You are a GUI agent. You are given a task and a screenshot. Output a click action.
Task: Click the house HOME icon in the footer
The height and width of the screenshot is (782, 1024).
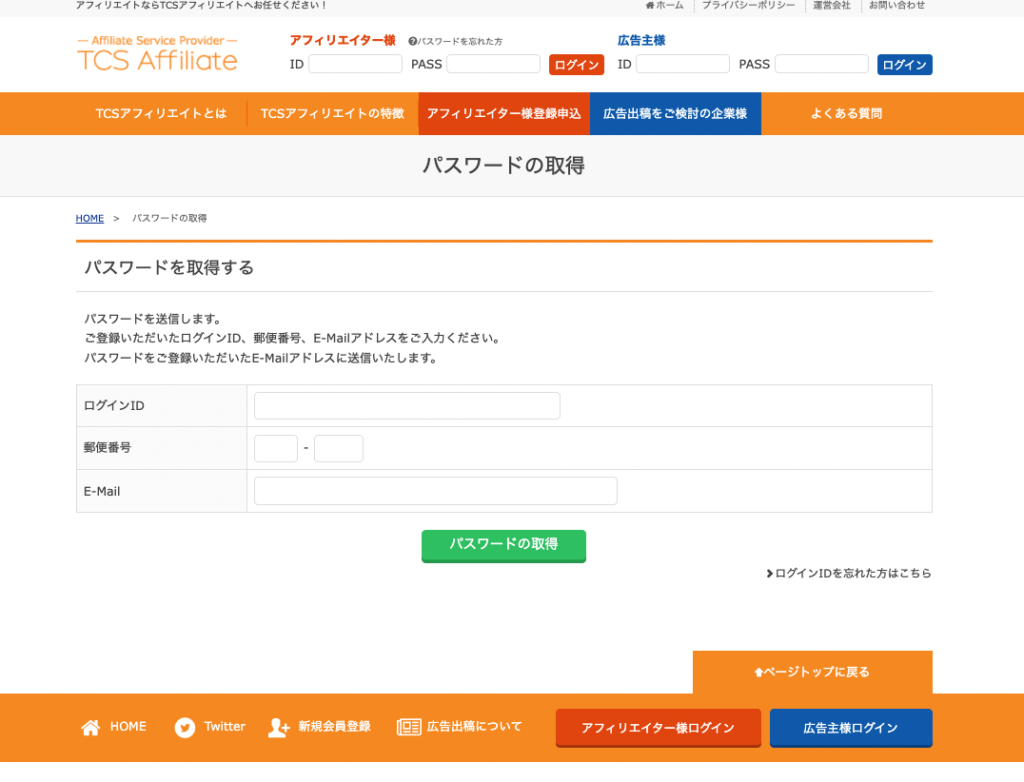[91, 727]
